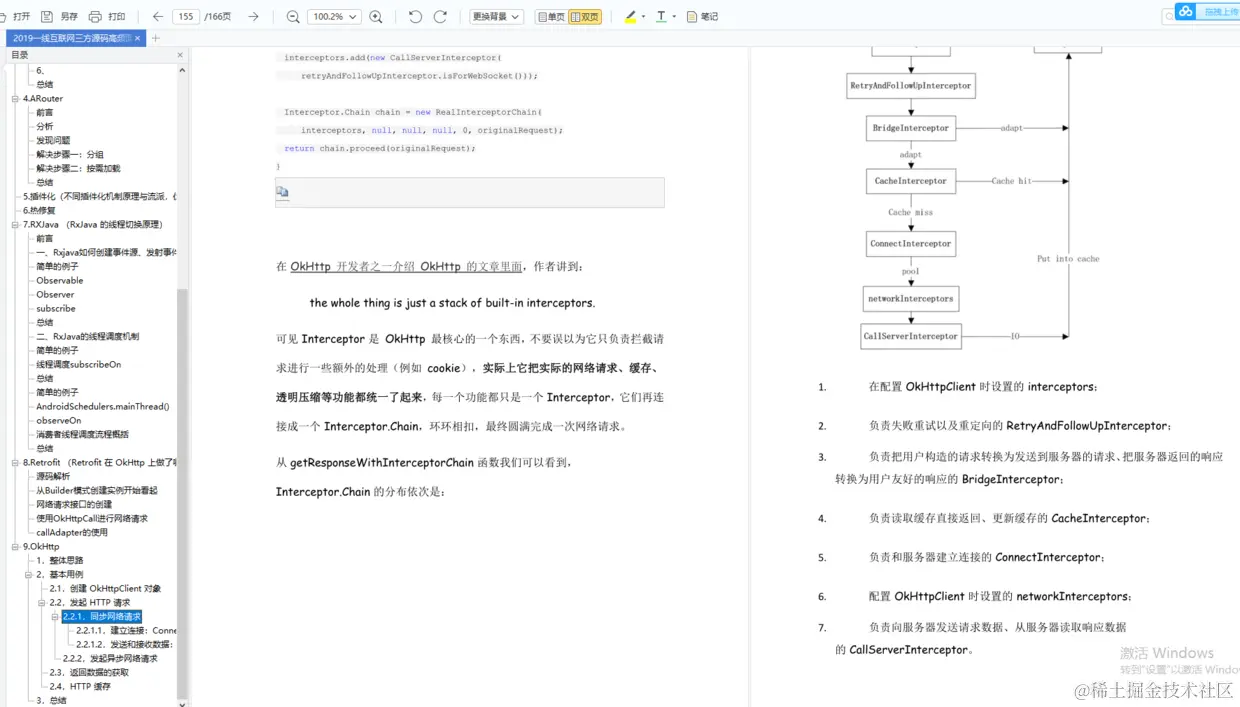Select 解决步骤二:按需加载 outline entry
The height and width of the screenshot is (707, 1240).
pyautogui.click(x=78, y=169)
